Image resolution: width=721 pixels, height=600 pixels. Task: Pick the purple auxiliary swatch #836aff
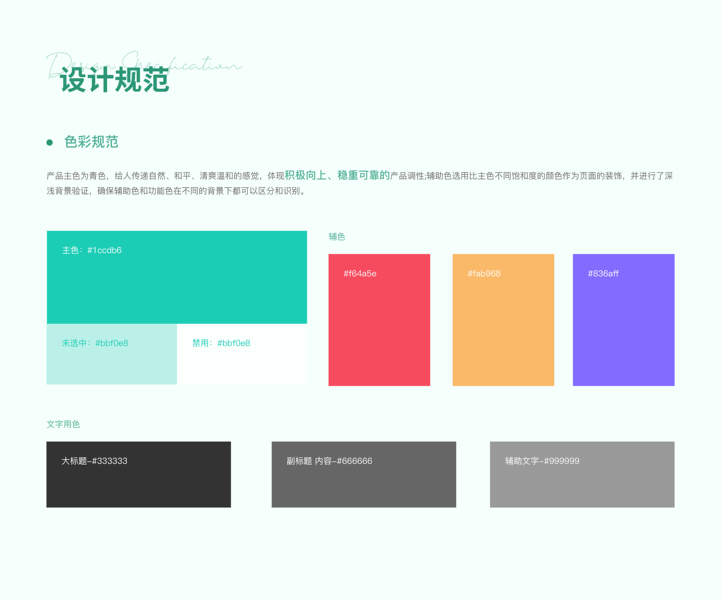tap(624, 320)
